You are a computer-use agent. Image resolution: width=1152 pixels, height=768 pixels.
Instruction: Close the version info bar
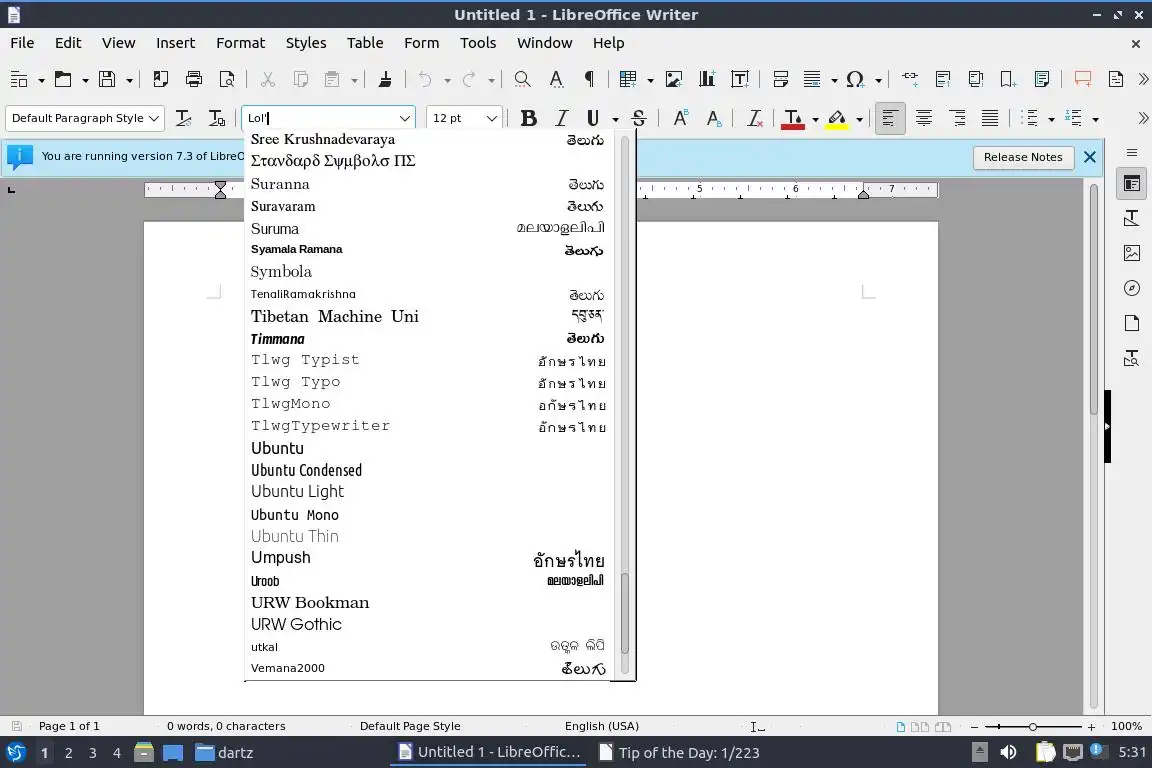coord(1090,157)
